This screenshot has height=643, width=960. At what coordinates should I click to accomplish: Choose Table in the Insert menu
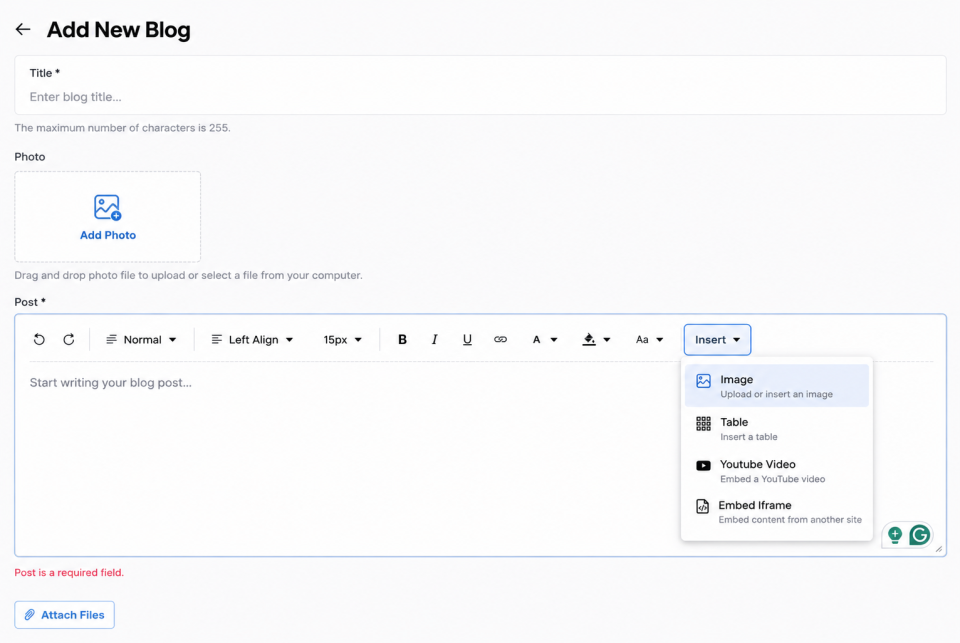pyautogui.click(x=776, y=429)
